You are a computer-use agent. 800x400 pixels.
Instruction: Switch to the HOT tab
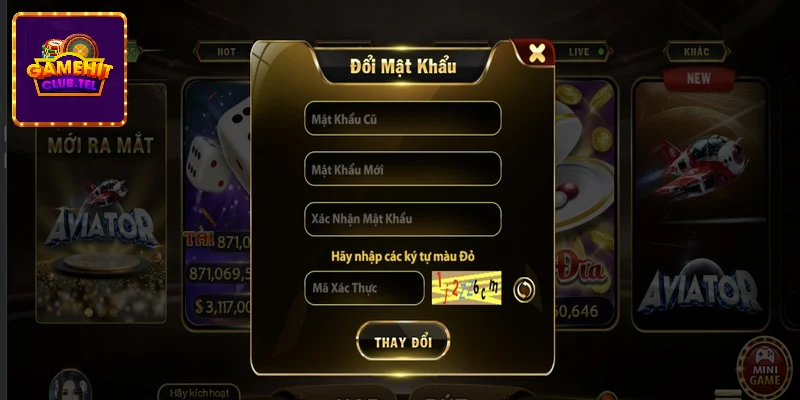pos(227,52)
